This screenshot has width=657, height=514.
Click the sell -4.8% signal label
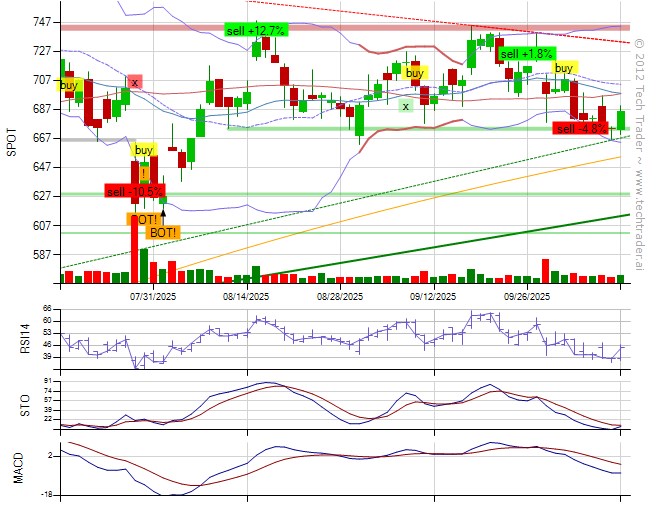(582, 128)
